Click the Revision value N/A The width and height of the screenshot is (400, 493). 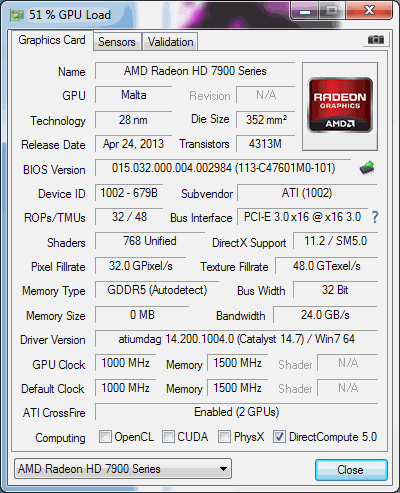(x=266, y=95)
